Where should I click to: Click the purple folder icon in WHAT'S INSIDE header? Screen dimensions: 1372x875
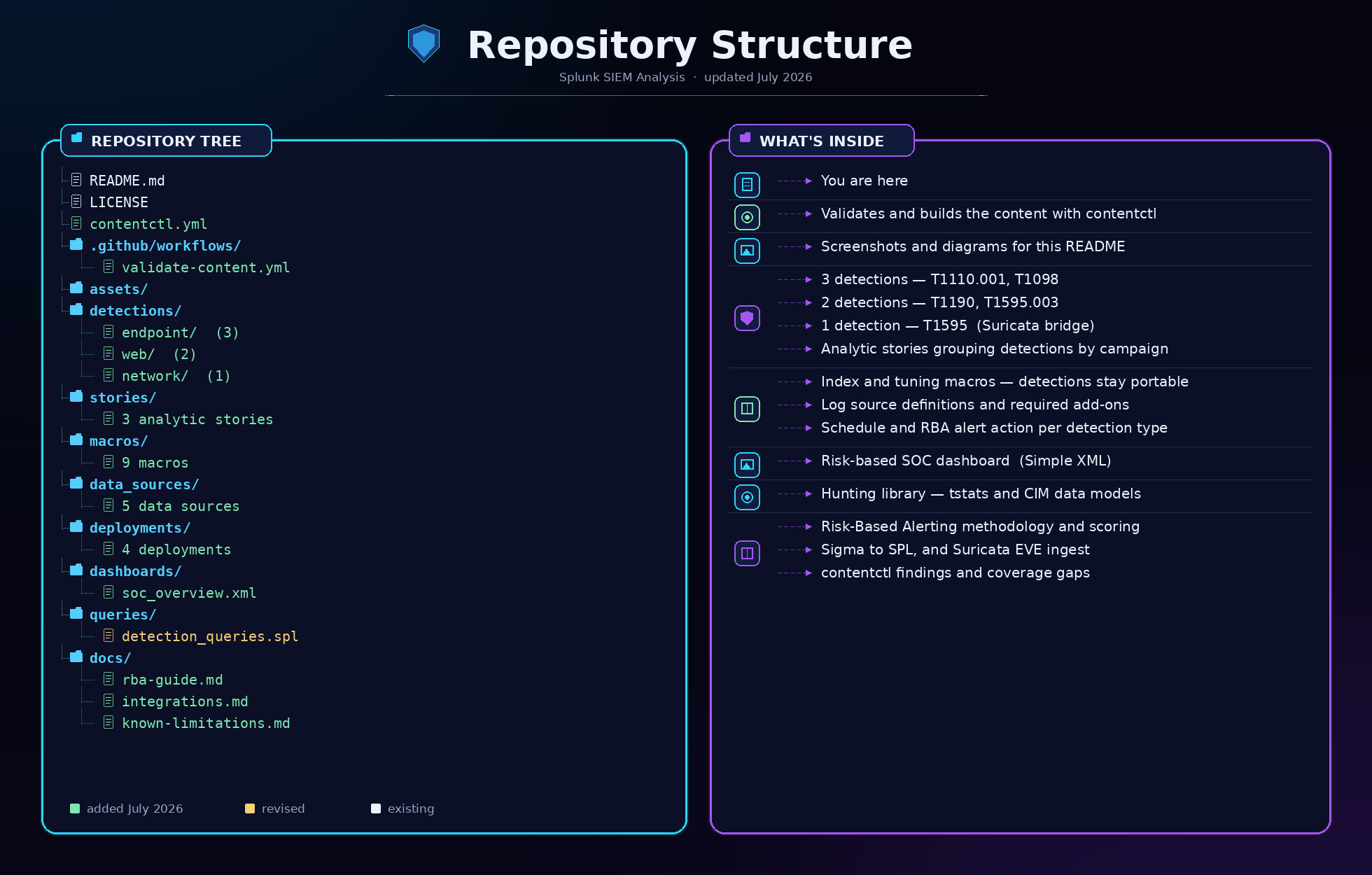tap(745, 138)
